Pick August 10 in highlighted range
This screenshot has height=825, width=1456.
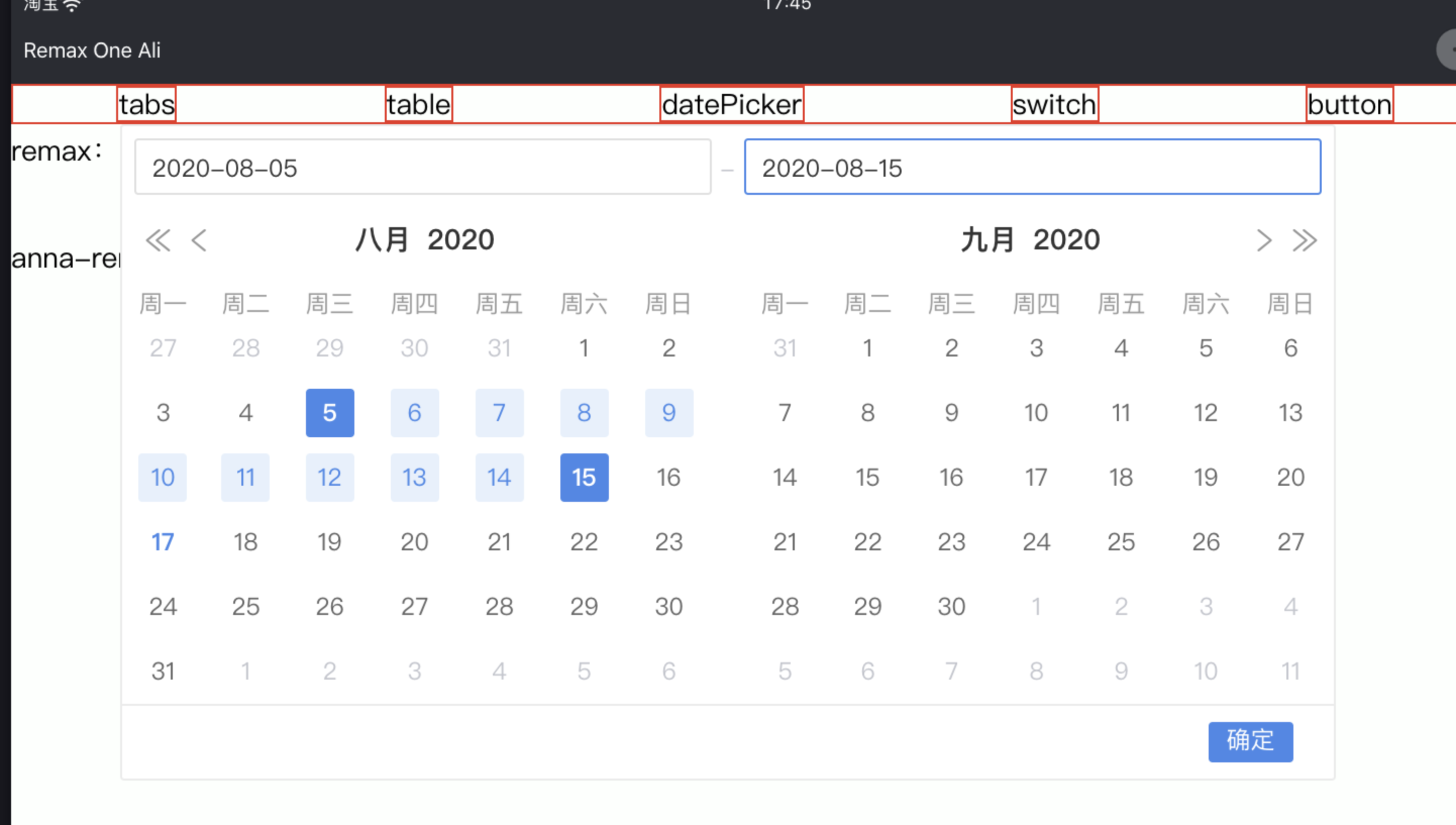coord(163,478)
